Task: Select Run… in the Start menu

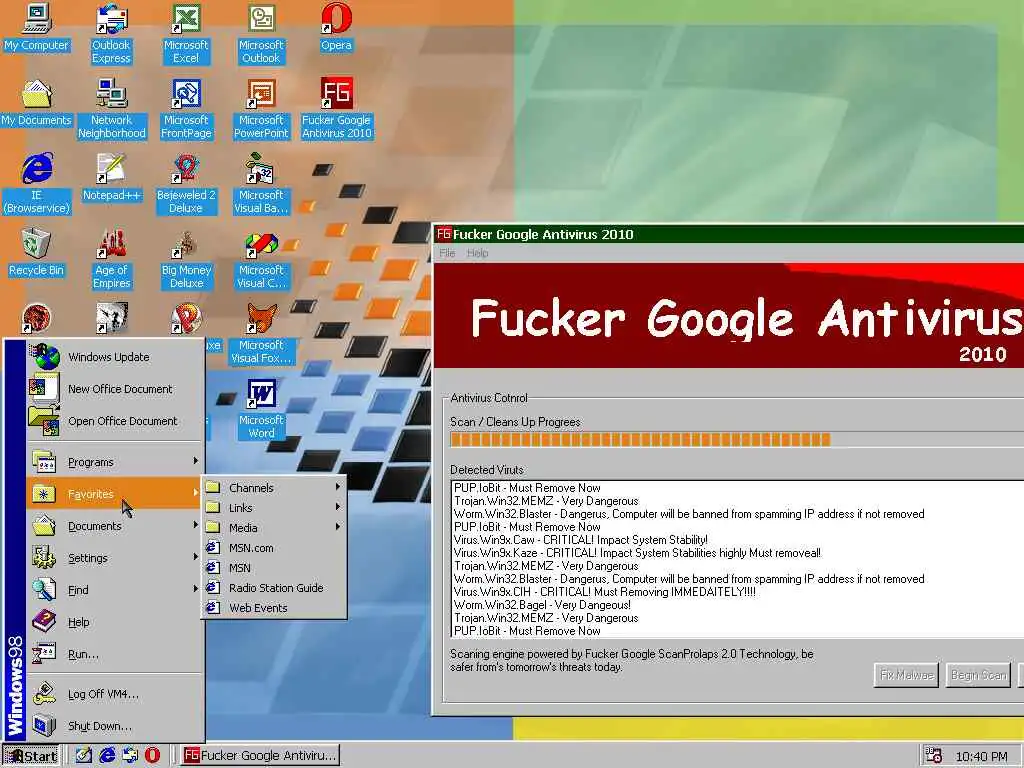Action: tap(115, 654)
